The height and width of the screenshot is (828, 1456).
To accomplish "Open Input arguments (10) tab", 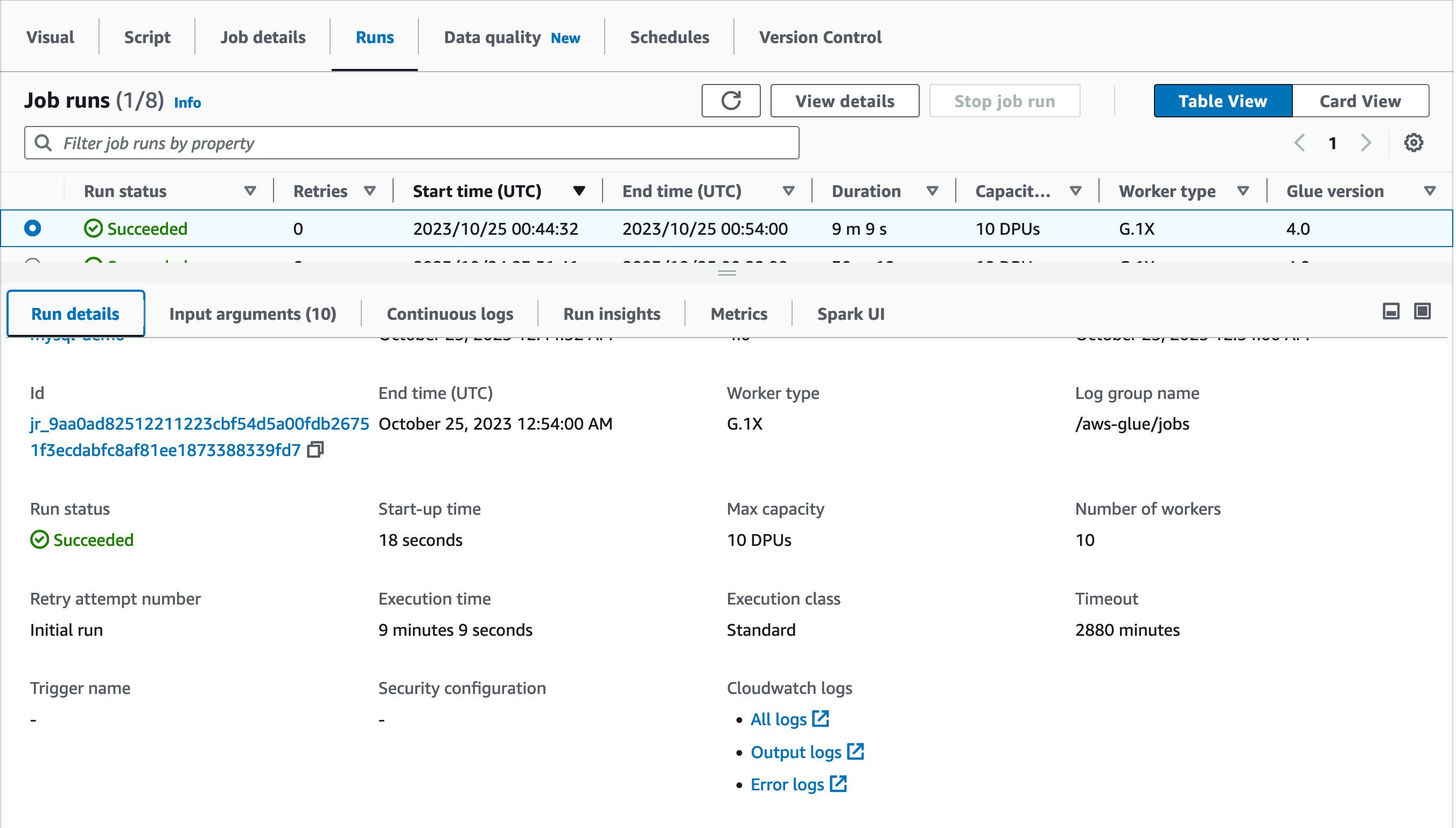I will pyautogui.click(x=253, y=314).
